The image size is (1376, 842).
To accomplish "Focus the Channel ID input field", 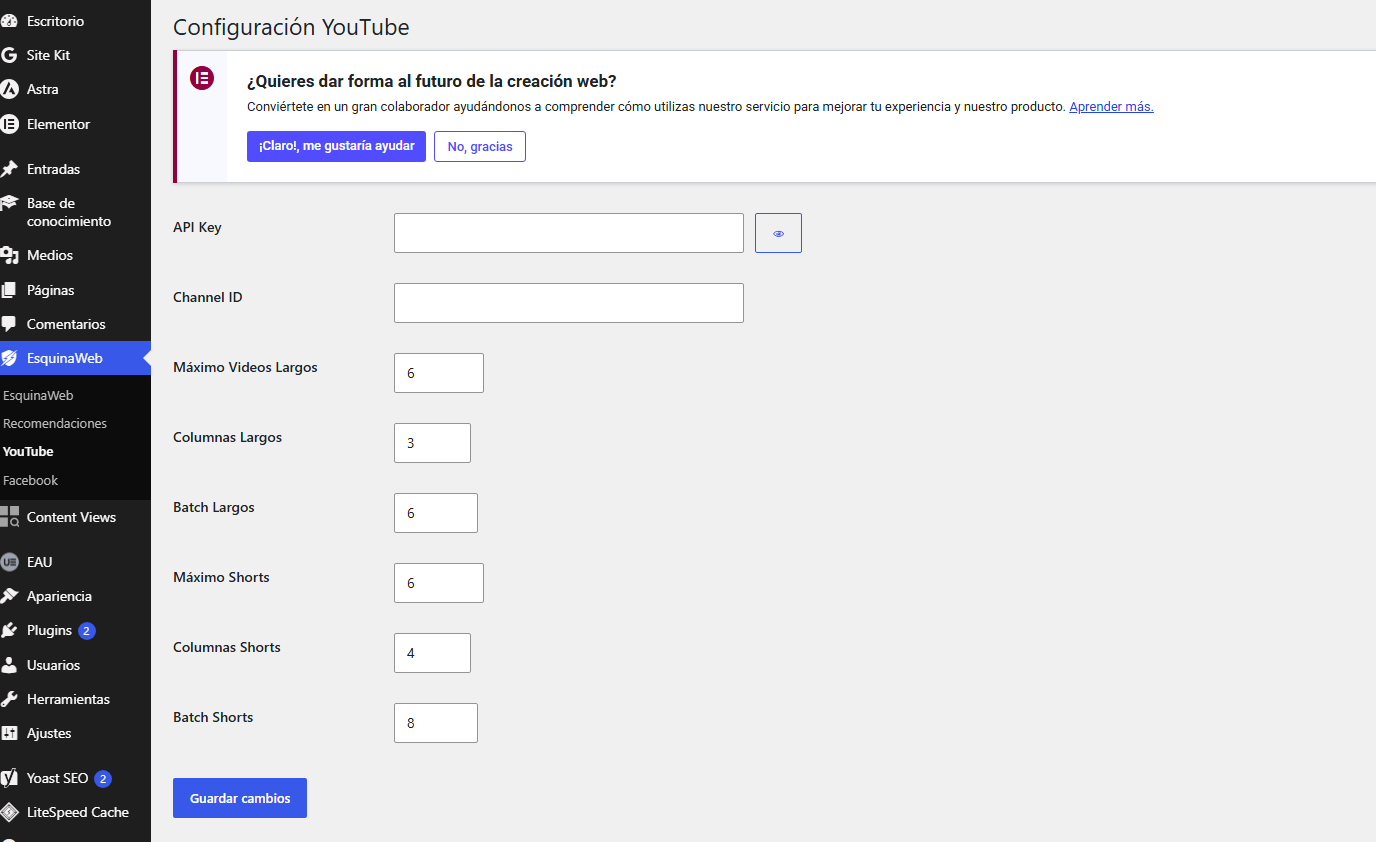I will pos(569,303).
